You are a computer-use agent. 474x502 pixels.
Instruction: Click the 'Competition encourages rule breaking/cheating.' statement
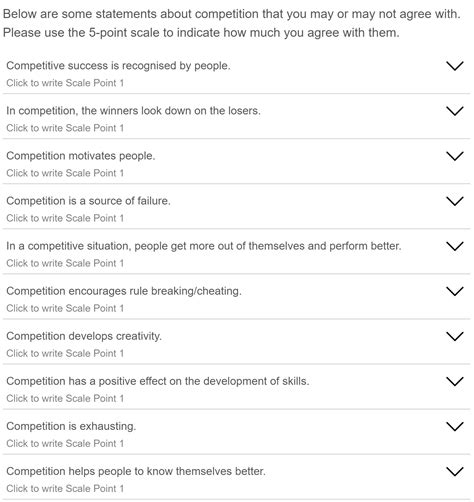pos(124,291)
